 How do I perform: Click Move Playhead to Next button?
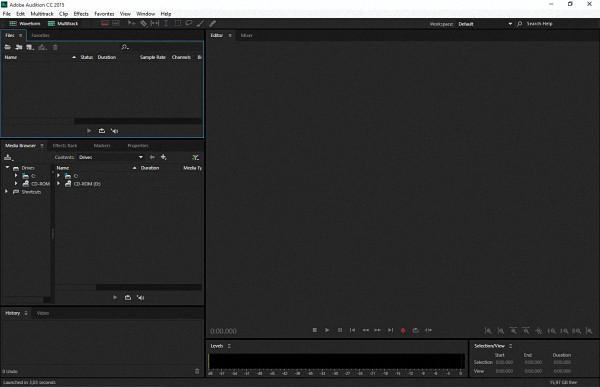[390, 330]
